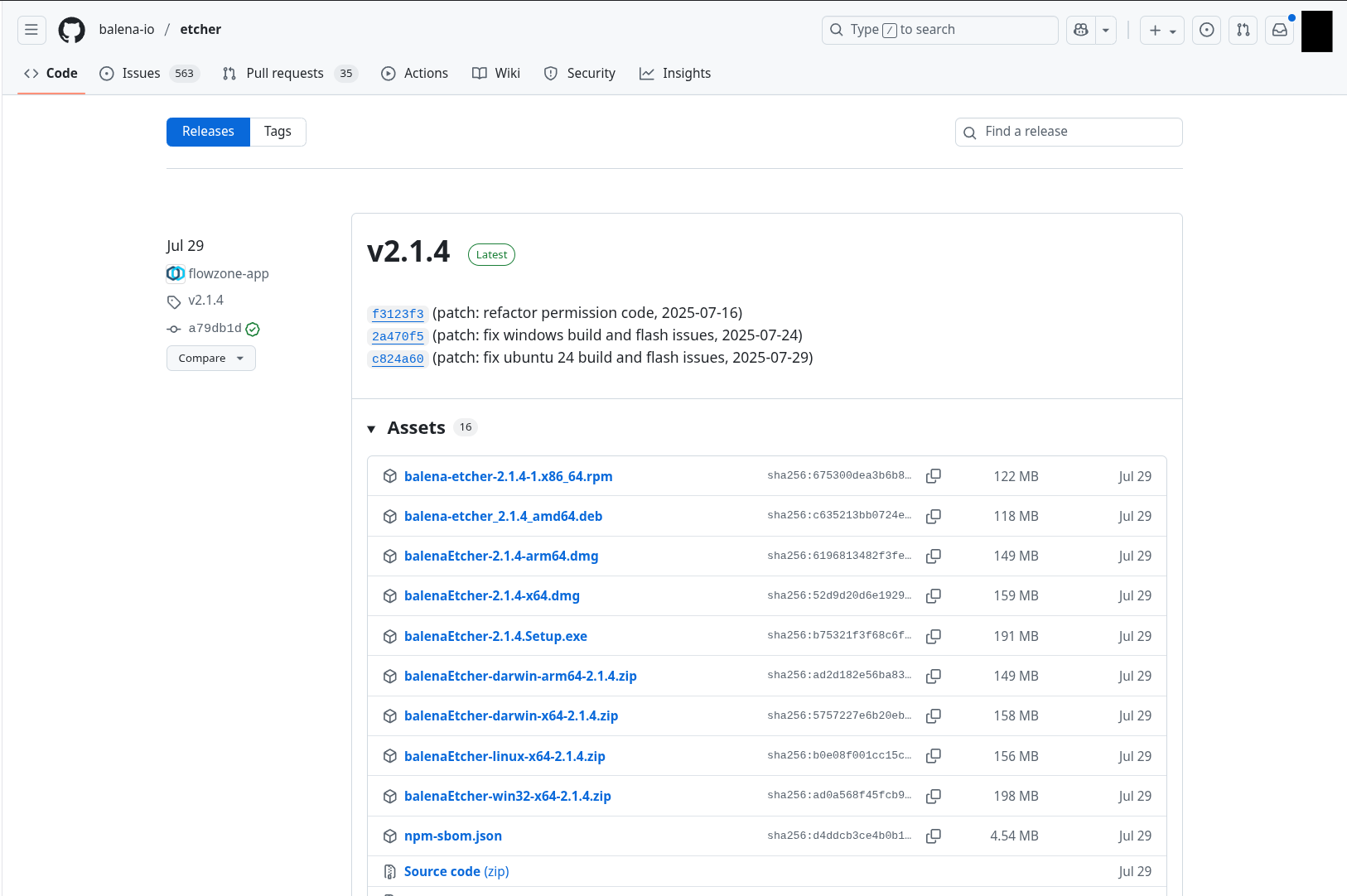
Task: Open the hamburger navigation menu
Action: pos(31,30)
